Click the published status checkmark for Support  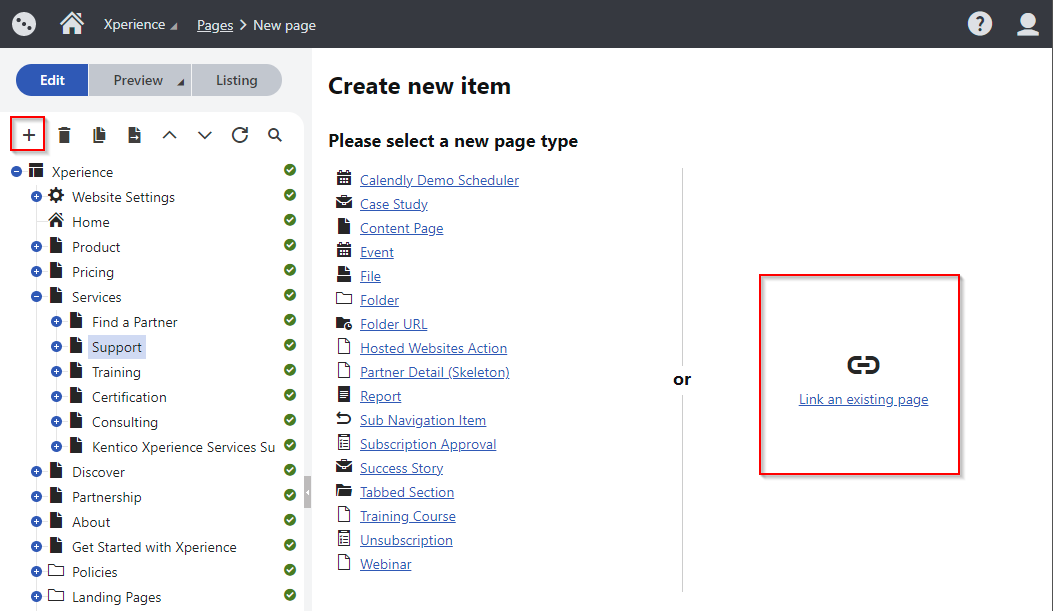click(x=290, y=345)
